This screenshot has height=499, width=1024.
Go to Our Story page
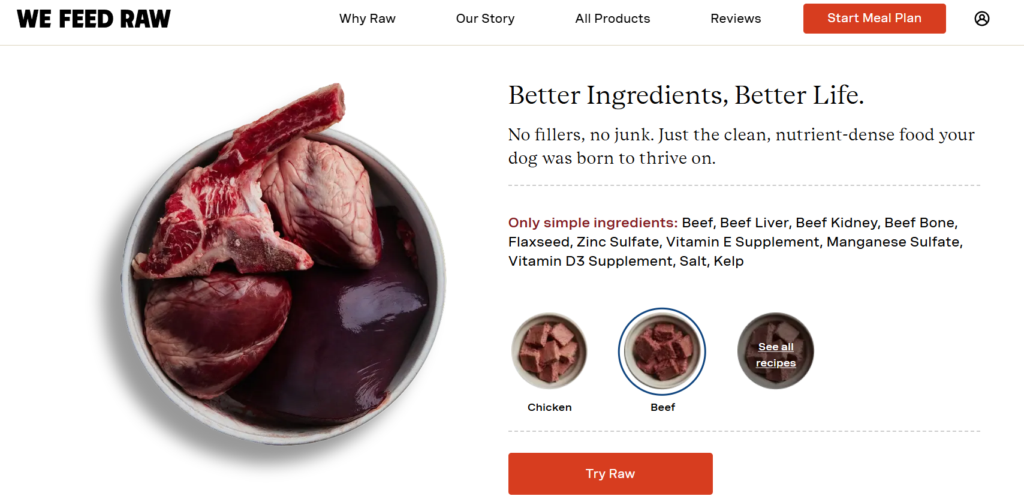[x=485, y=18]
